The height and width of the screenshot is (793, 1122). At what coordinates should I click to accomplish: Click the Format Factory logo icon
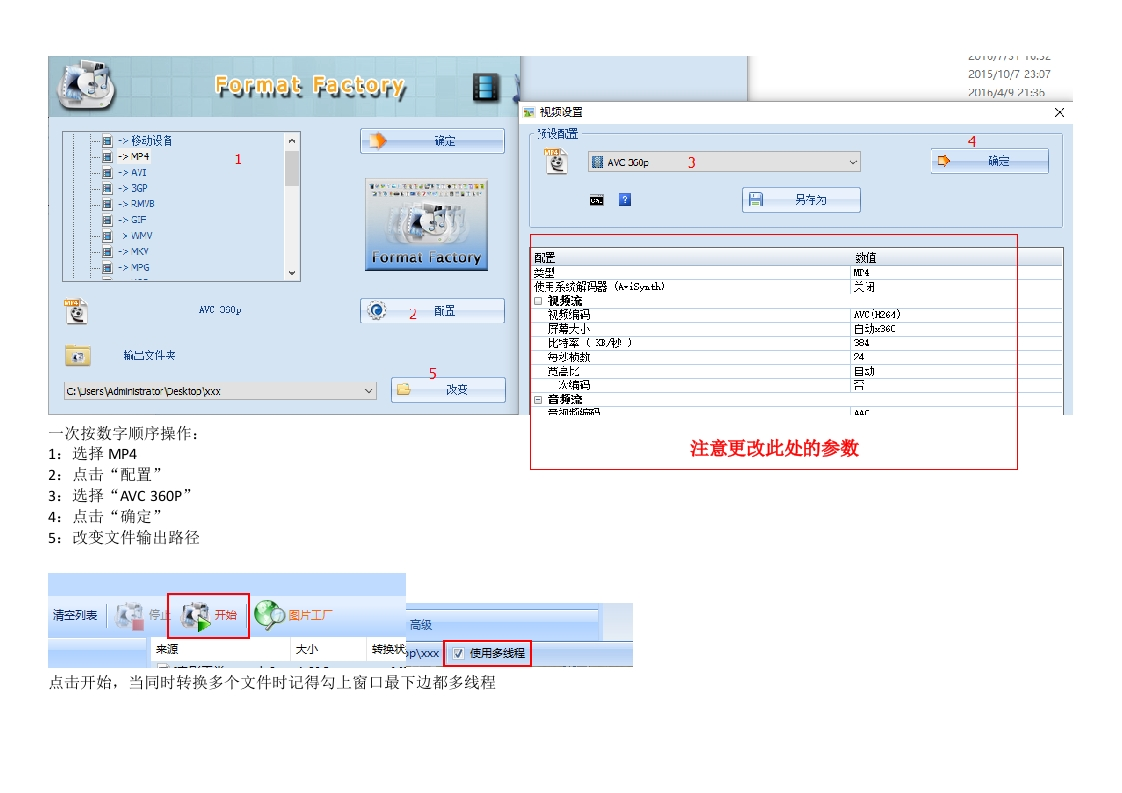coord(87,84)
